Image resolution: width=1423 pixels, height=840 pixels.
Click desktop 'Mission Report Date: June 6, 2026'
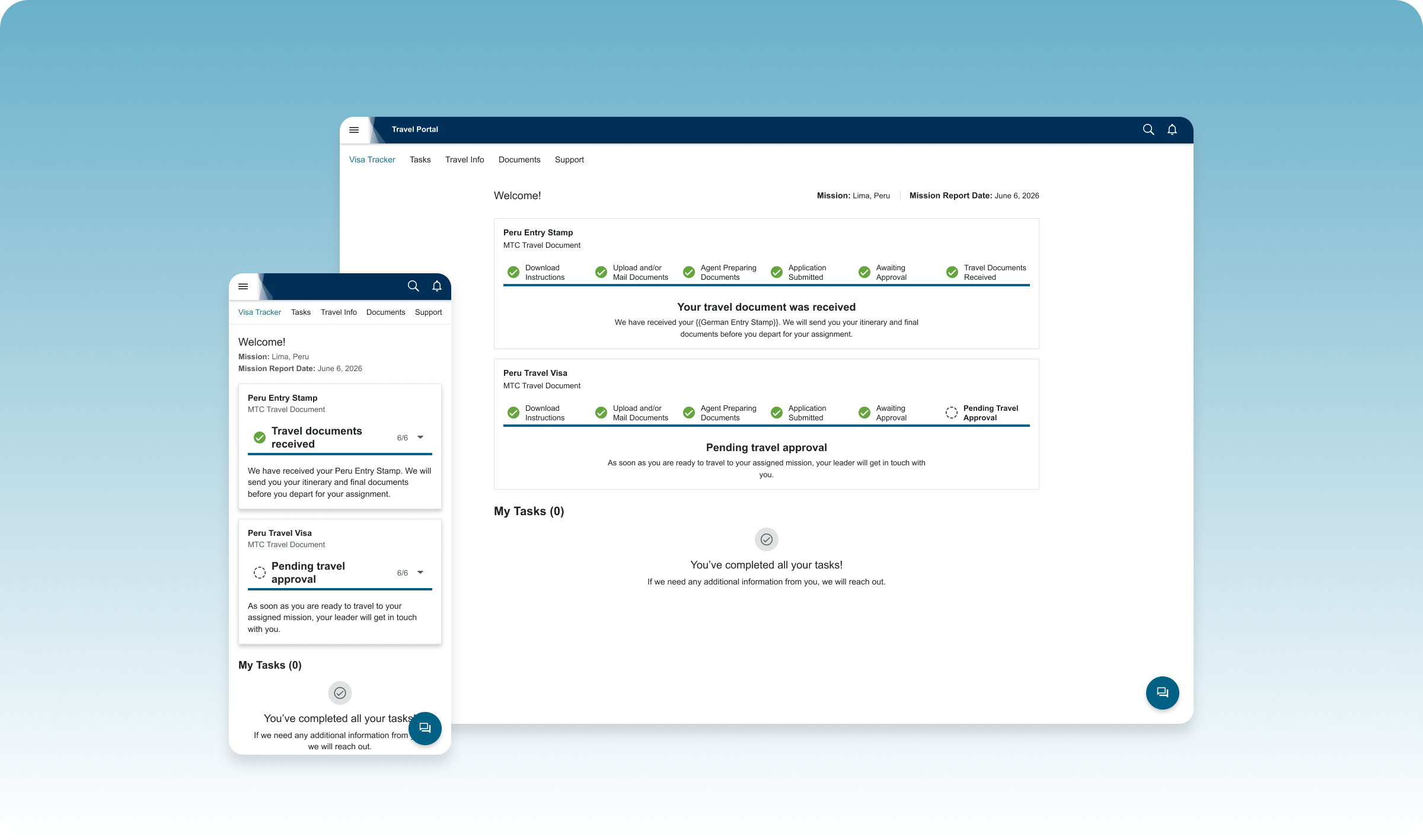974,196
